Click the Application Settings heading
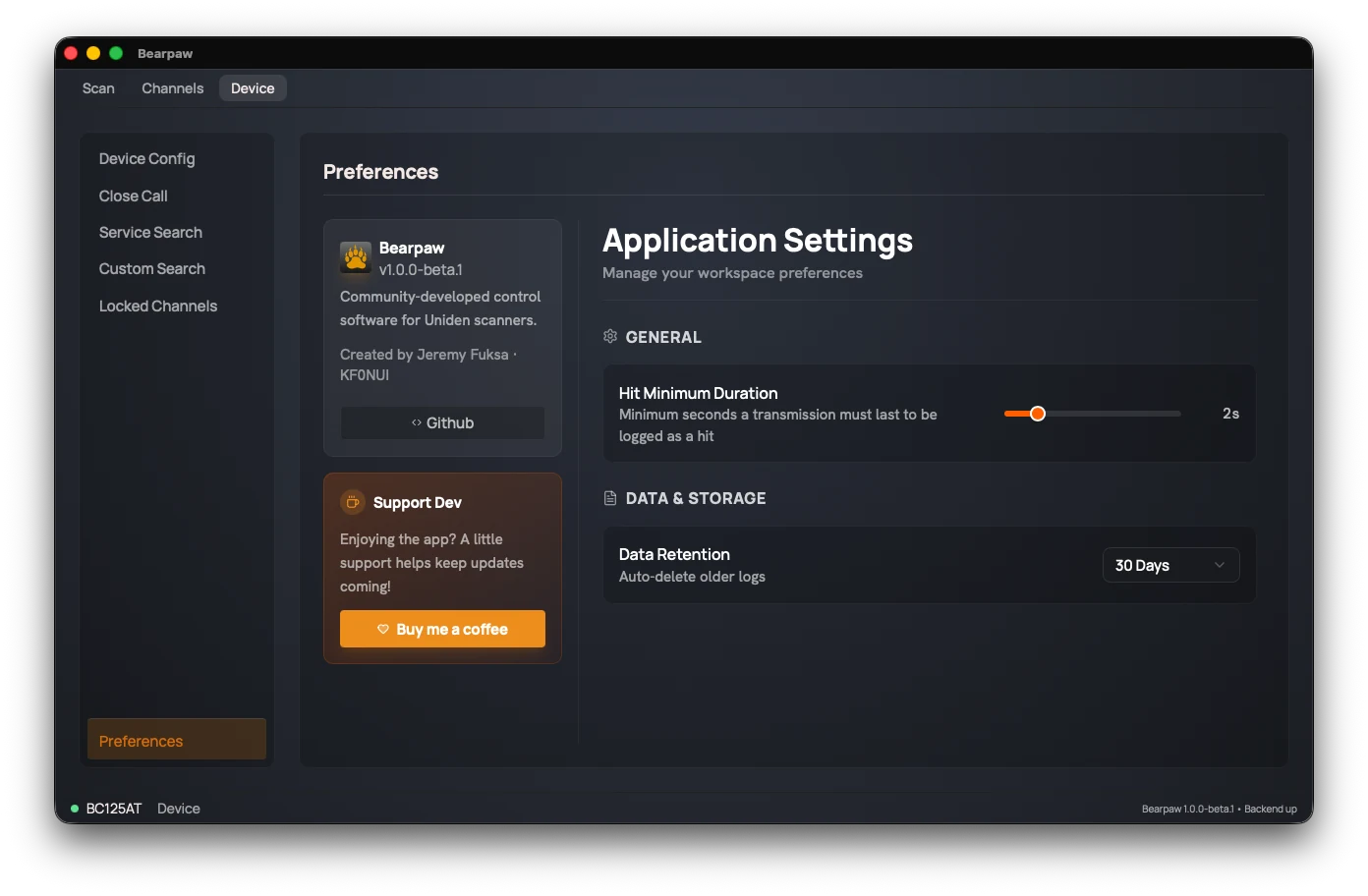This screenshot has height=896, width=1368. pyautogui.click(x=758, y=241)
